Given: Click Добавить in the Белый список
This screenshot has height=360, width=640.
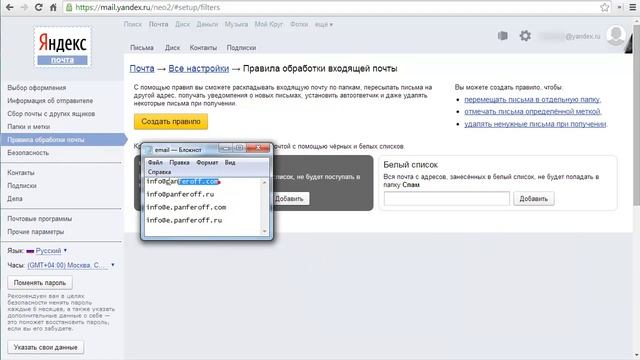Looking at the screenshot, I should pos(533,199).
